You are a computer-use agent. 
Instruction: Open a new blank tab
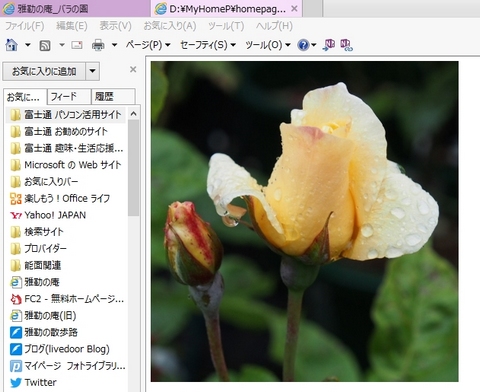pos(312,9)
